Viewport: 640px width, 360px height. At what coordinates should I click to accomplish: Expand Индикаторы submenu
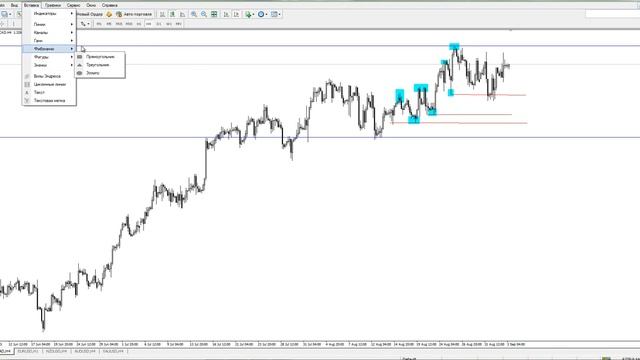pyautogui.click(x=49, y=13)
